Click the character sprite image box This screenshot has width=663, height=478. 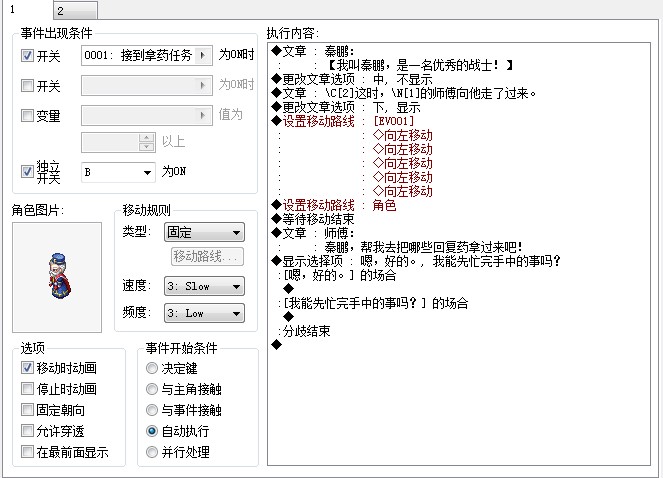point(57,277)
